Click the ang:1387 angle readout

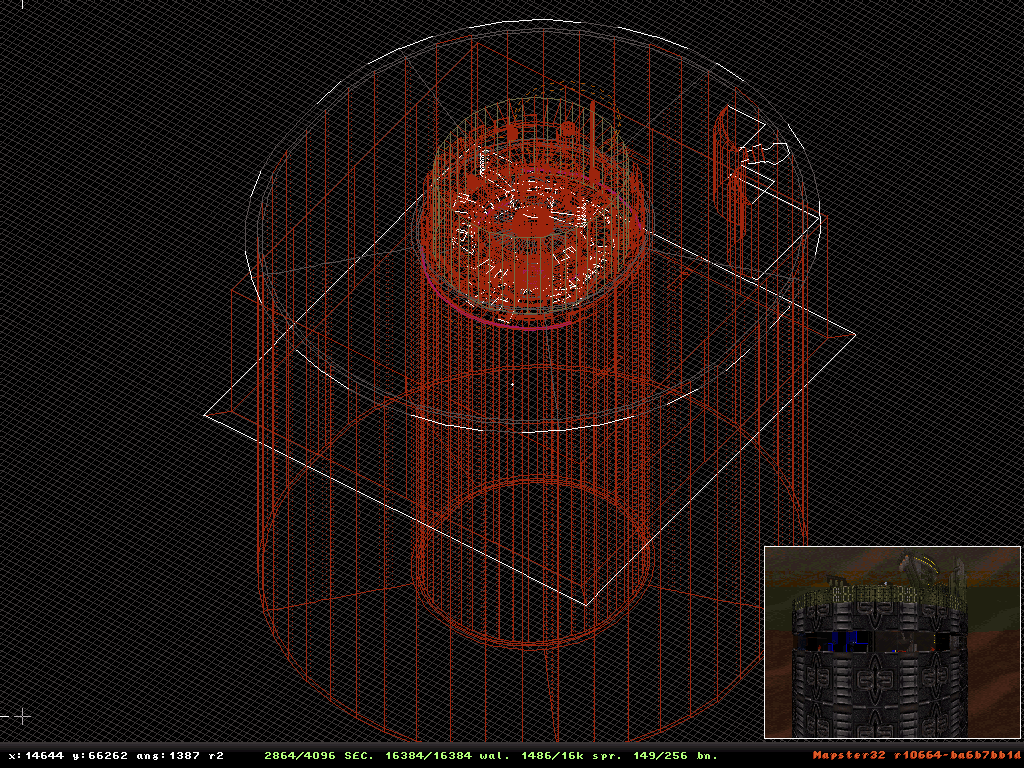pos(168,756)
